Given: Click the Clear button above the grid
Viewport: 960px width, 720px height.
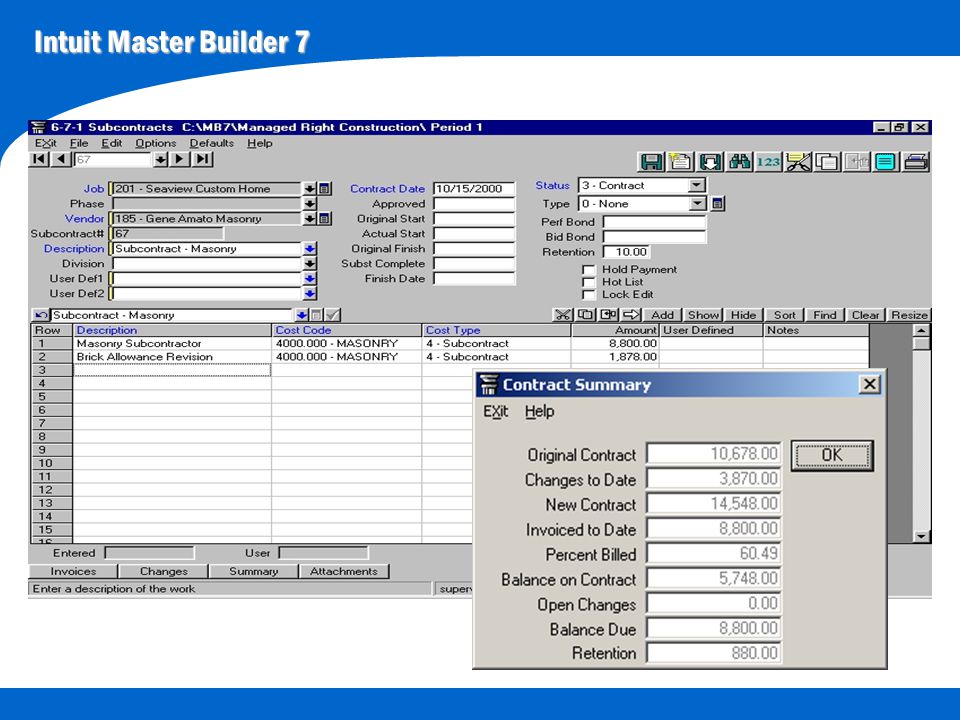Looking at the screenshot, I should [x=865, y=315].
